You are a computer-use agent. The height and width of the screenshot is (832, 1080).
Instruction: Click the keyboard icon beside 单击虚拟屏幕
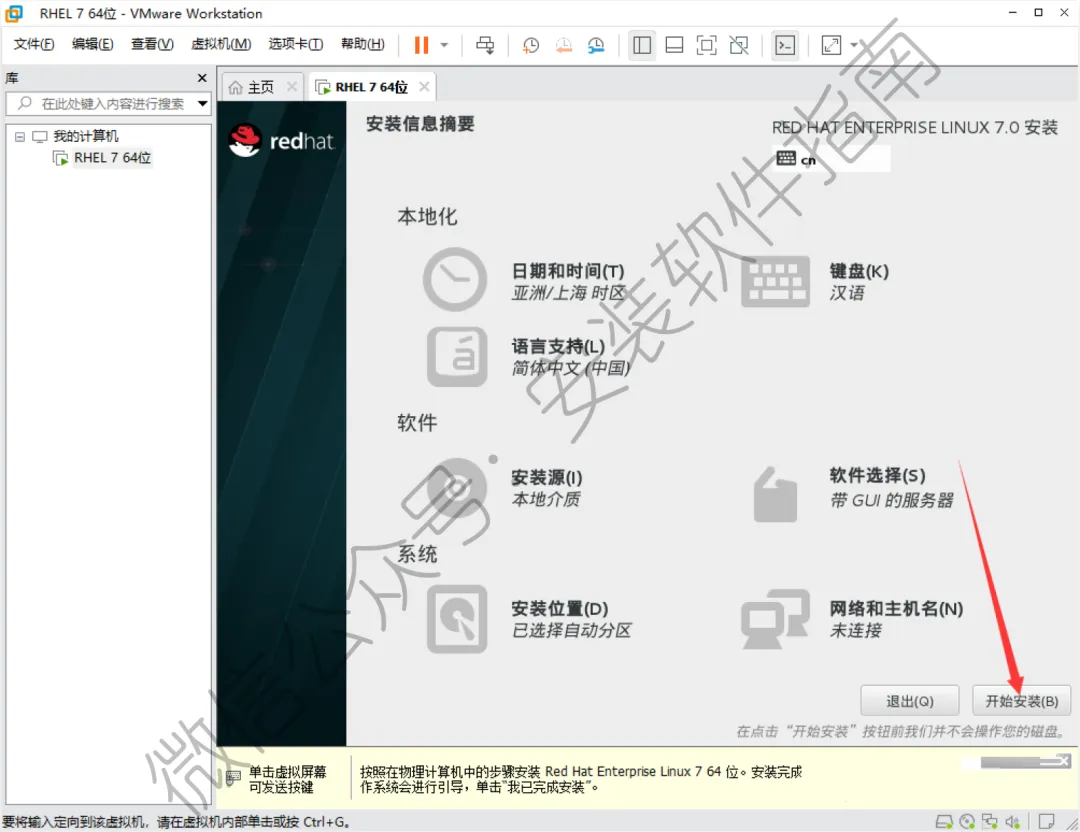coord(233,779)
